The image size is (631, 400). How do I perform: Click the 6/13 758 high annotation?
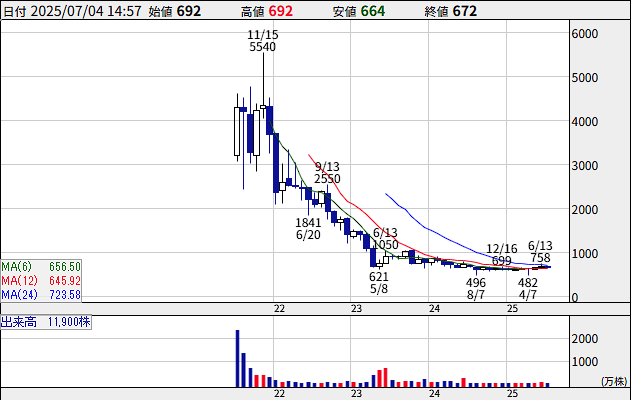pos(540,252)
